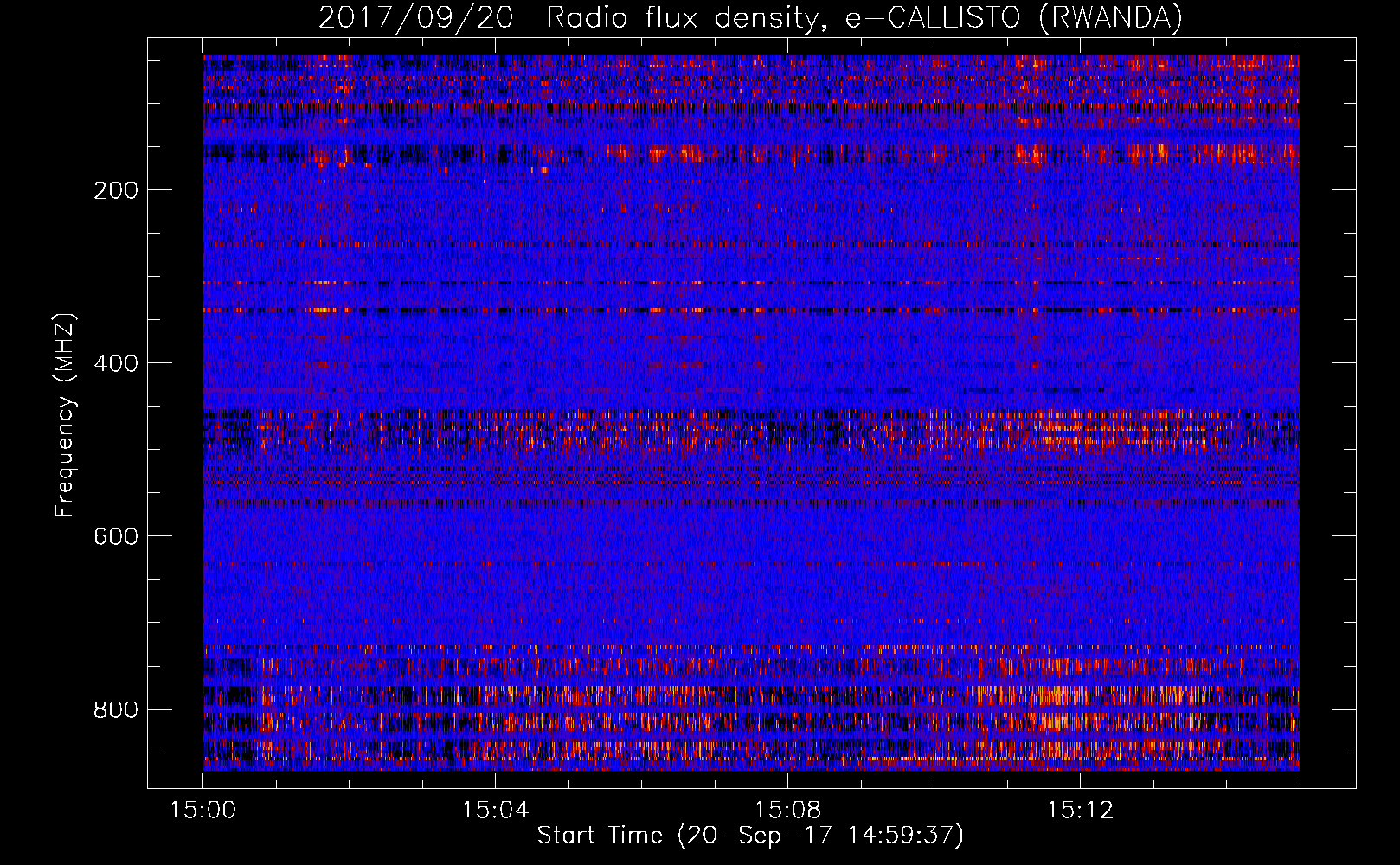Viewport: 1400px width, 865px height.
Task: Click the '600' frequency axis label
Action: point(116,536)
